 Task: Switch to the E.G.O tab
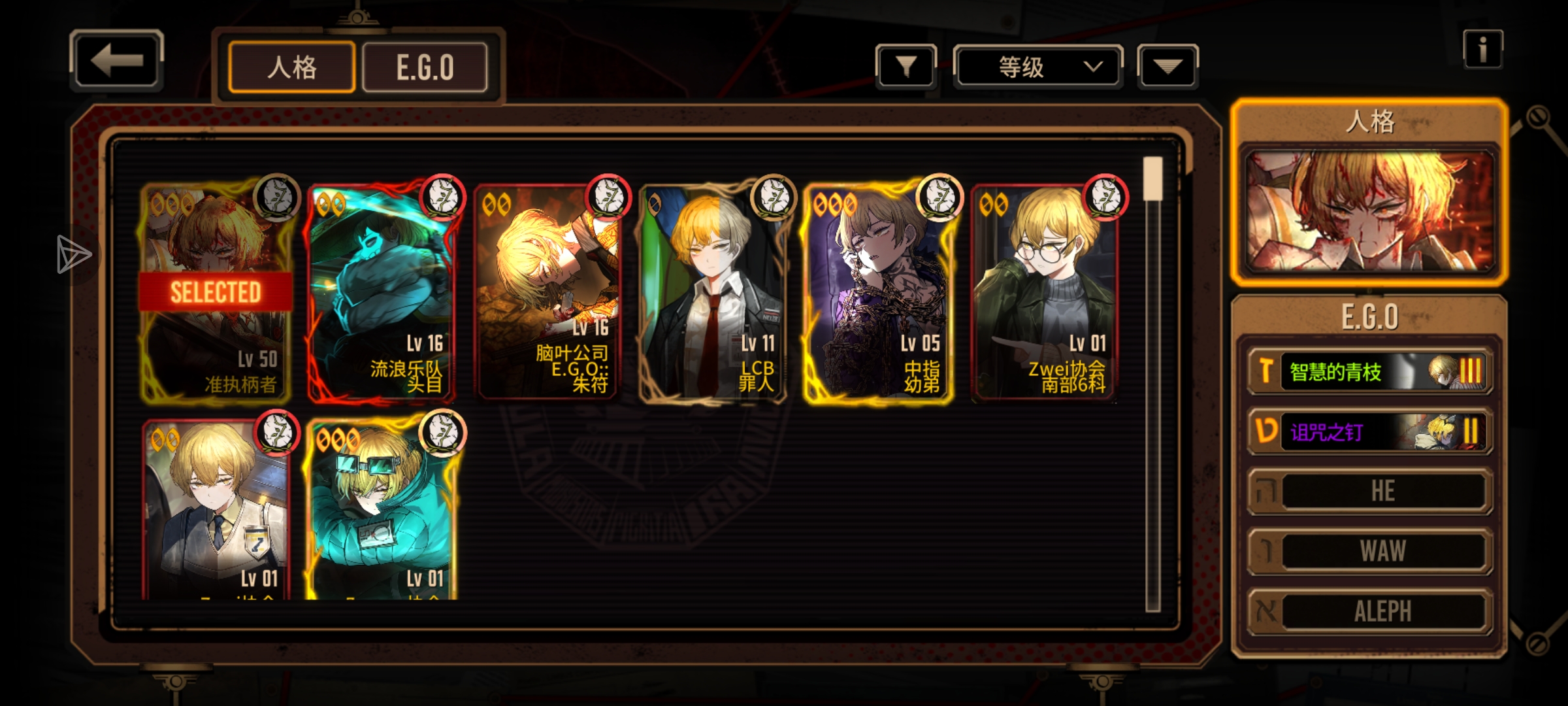(425, 67)
